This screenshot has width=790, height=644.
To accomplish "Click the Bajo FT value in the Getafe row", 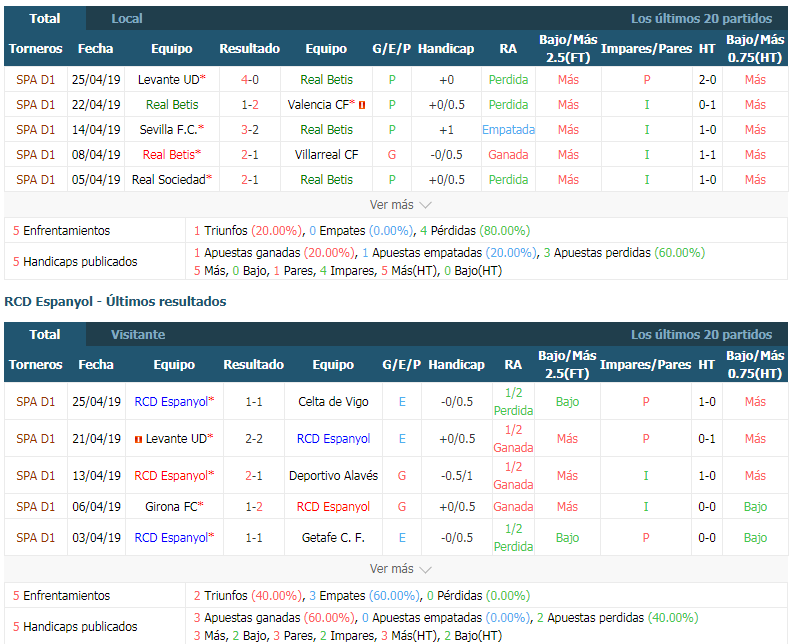I will pos(567,538).
